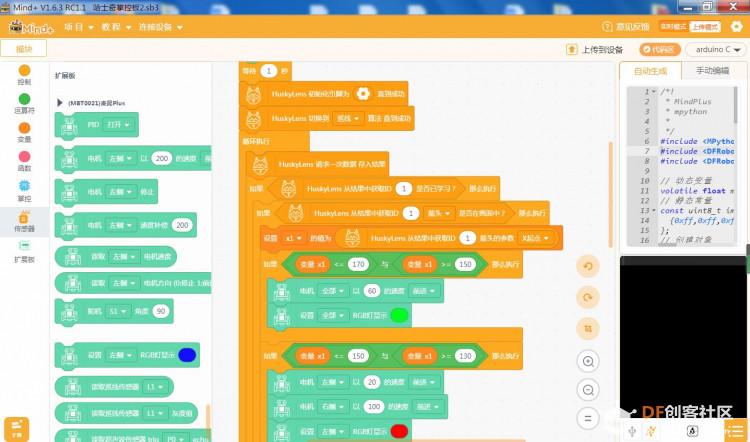Reset workspace zoom with equals icon
750x442 pixels.
tap(588, 419)
